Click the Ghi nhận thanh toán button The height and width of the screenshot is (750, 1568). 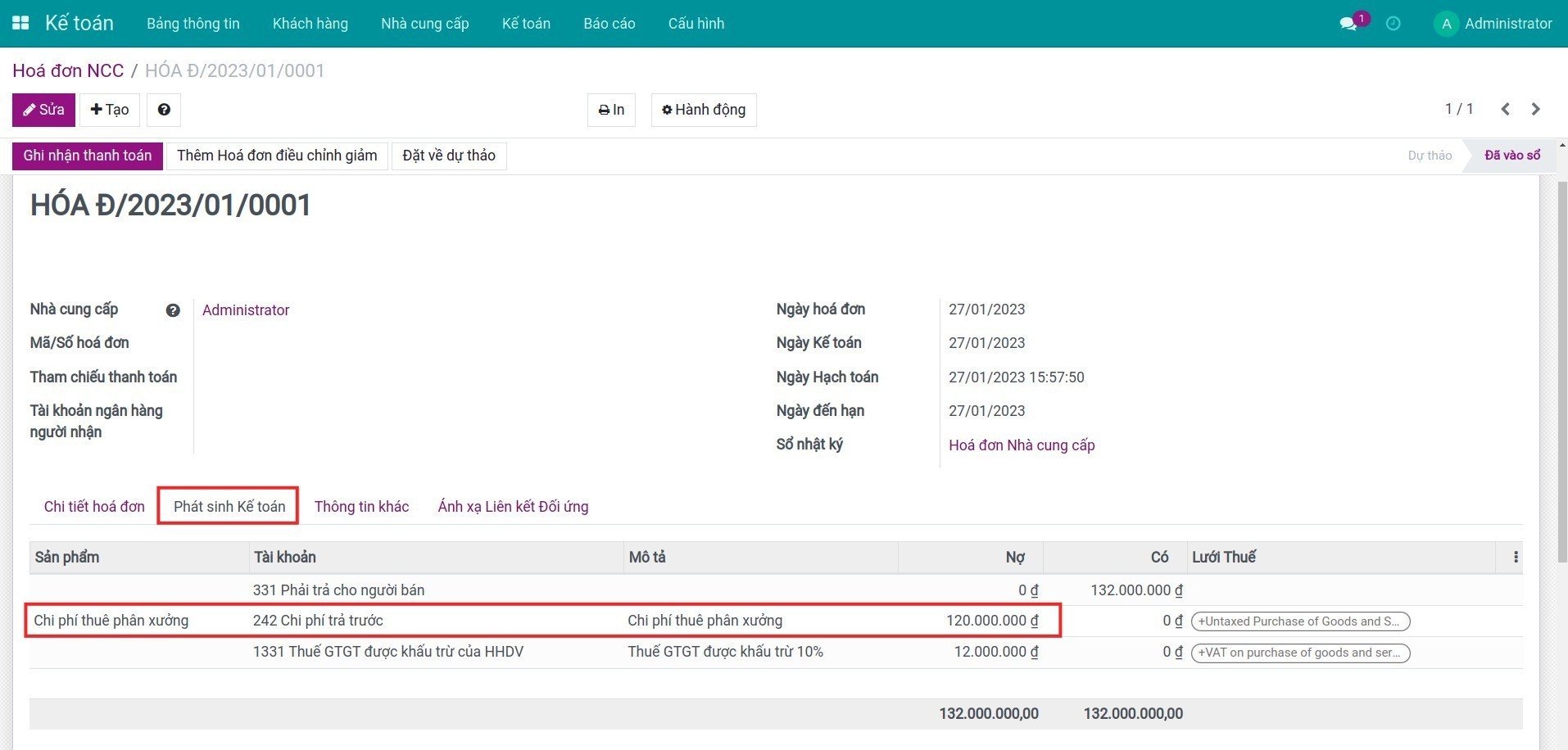pos(88,156)
